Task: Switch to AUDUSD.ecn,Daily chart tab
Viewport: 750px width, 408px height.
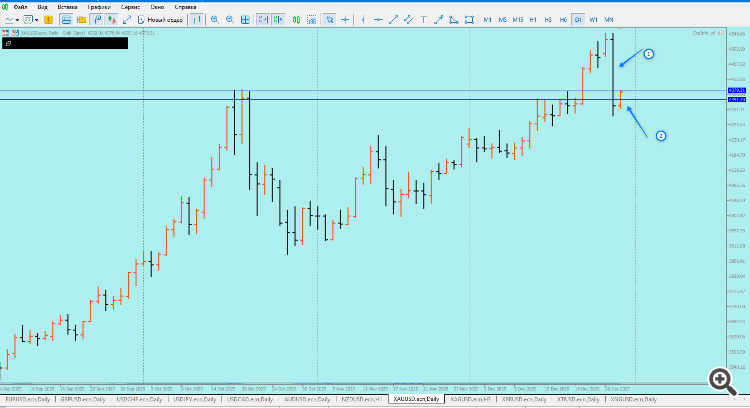Action: pyautogui.click(x=307, y=399)
